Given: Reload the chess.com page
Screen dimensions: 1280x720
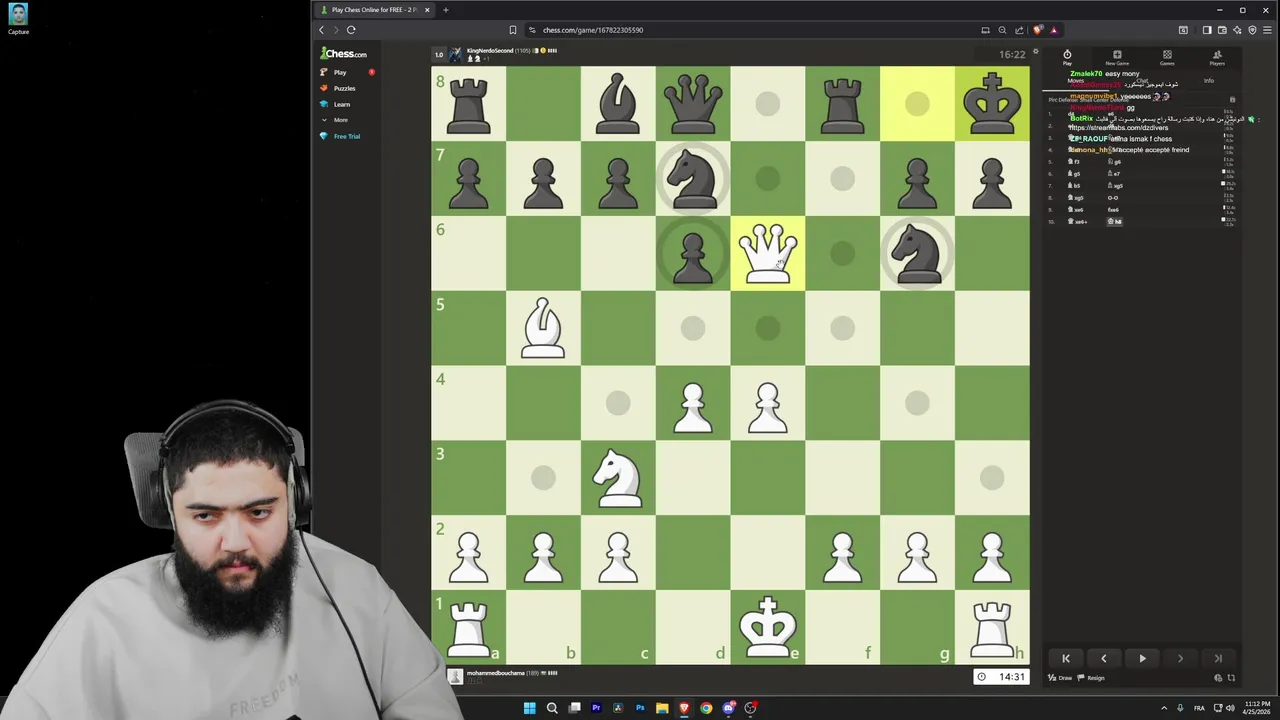Looking at the screenshot, I should 351,30.
